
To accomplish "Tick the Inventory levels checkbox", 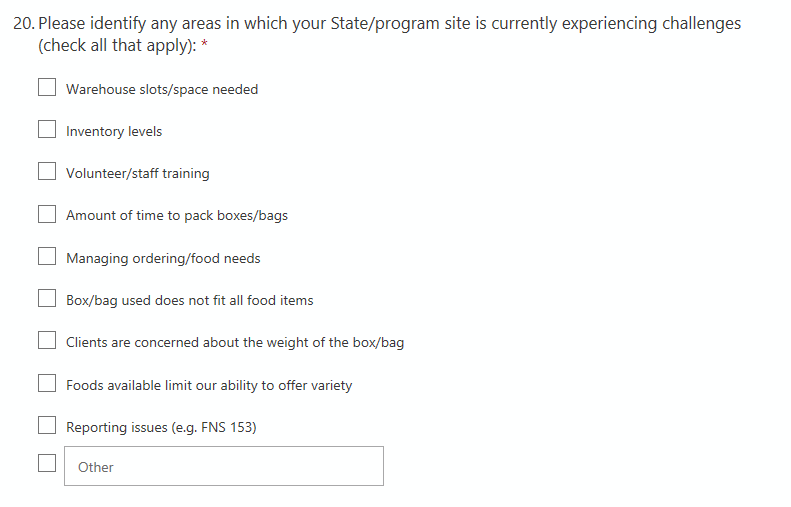I will coord(47,130).
